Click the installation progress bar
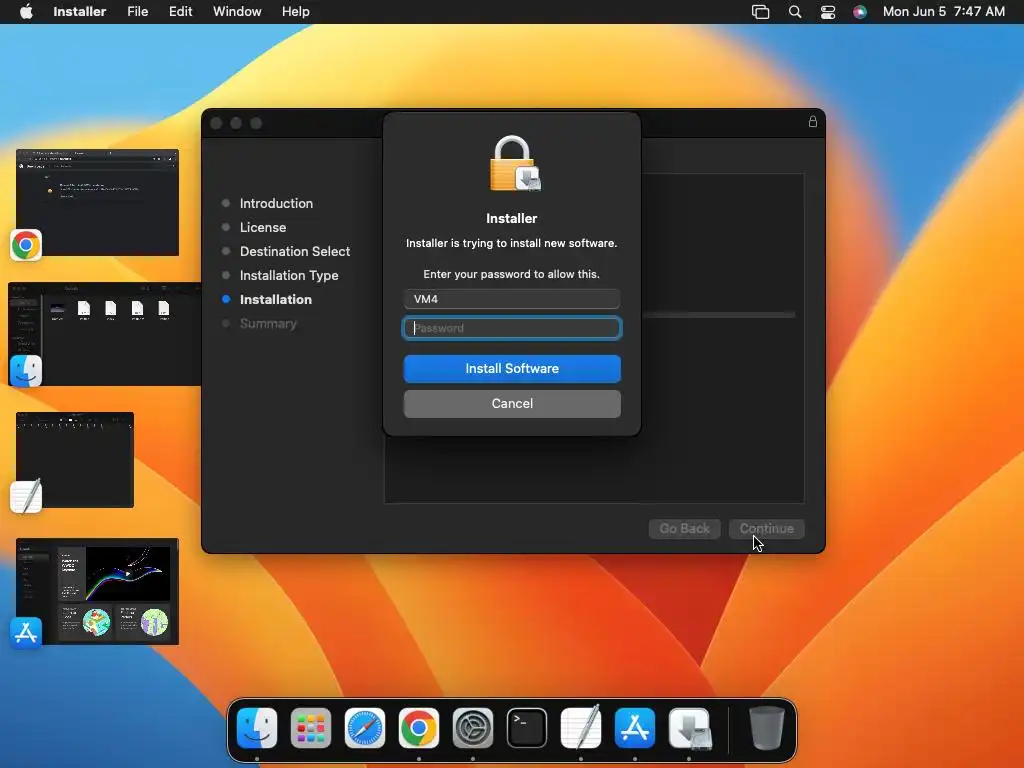 718,315
